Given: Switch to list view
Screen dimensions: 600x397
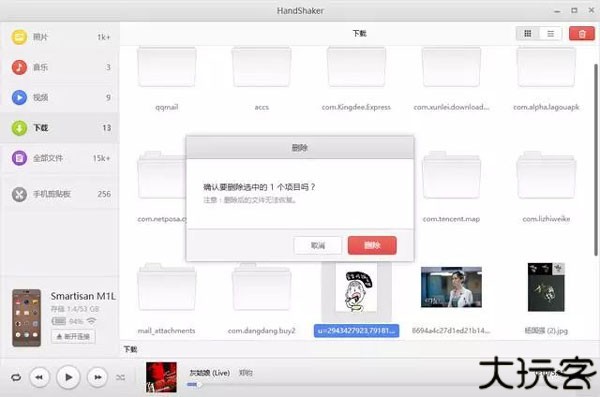Looking at the screenshot, I should (x=550, y=34).
